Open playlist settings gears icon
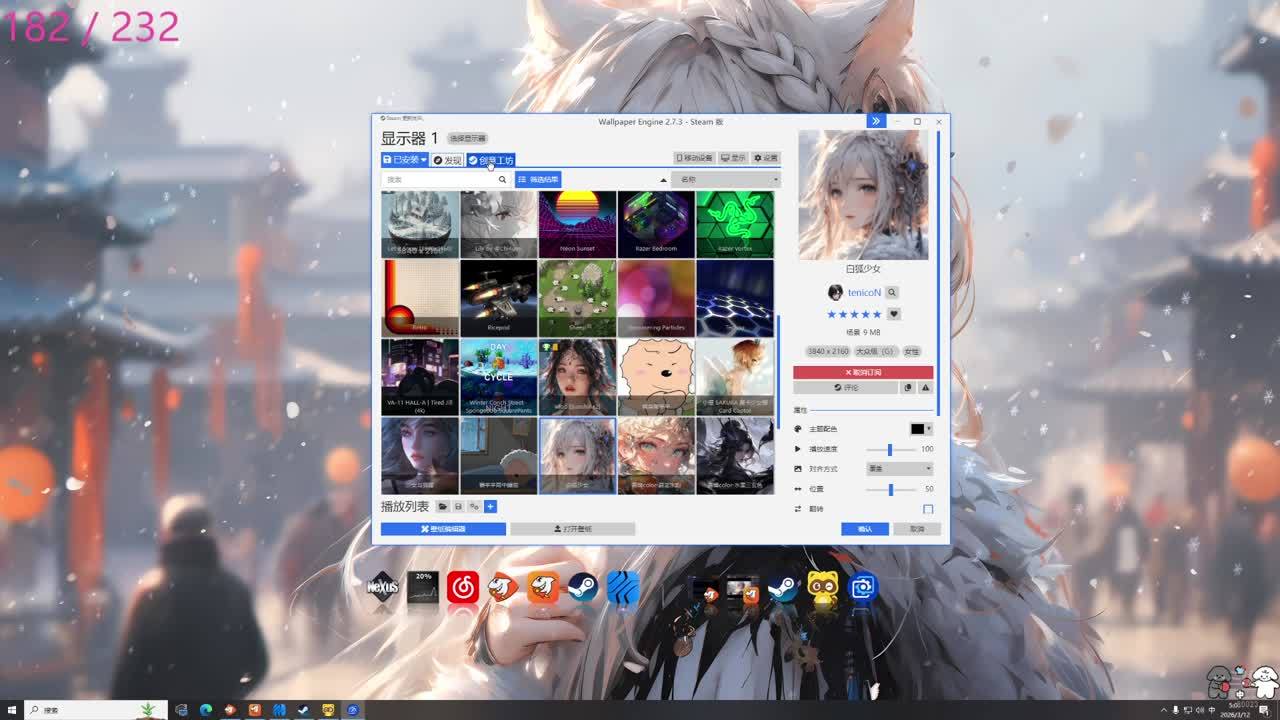This screenshot has height=720, width=1280. (x=474, y=507)
